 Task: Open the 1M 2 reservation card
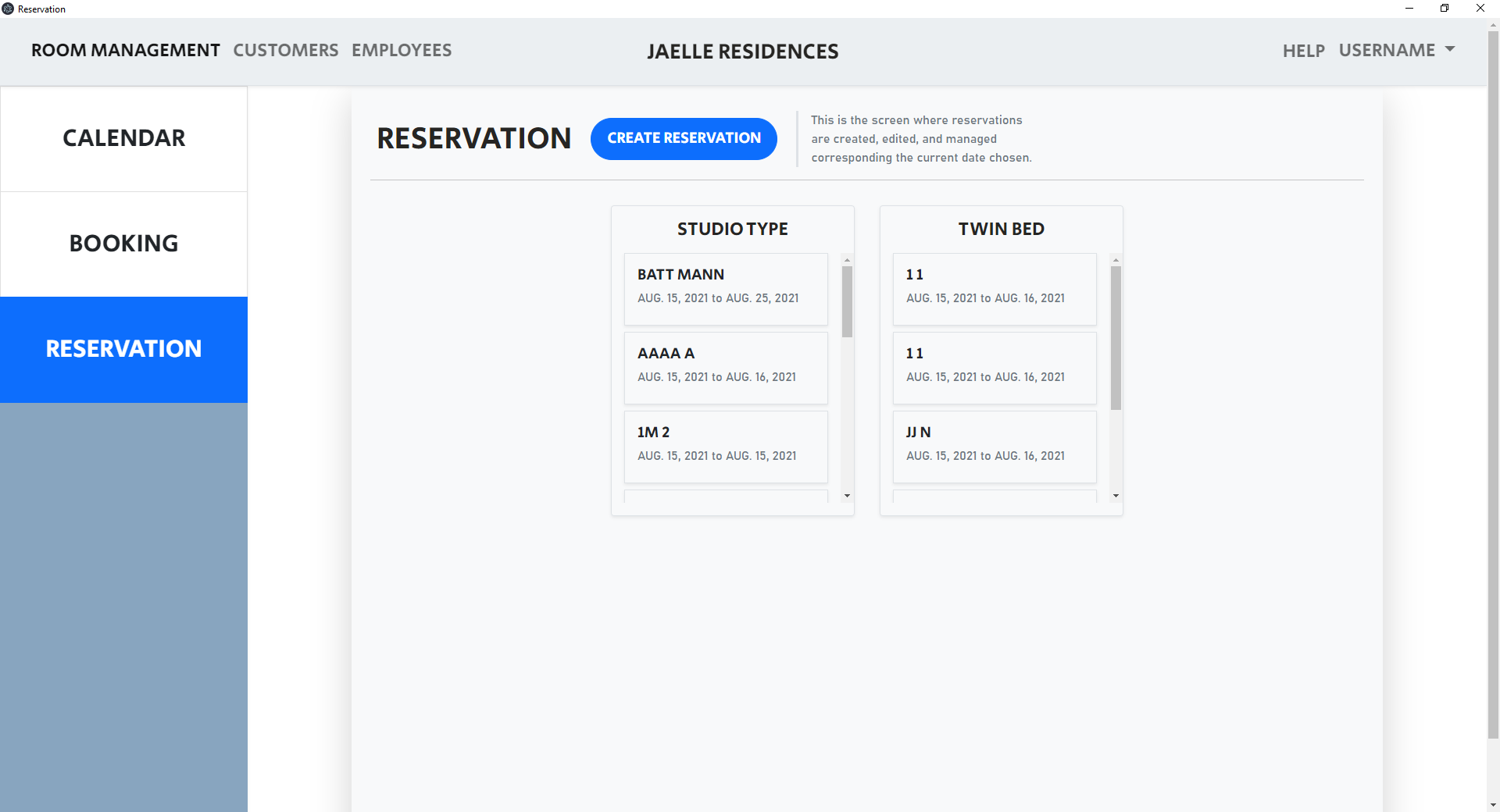click(x=726, y=447)
